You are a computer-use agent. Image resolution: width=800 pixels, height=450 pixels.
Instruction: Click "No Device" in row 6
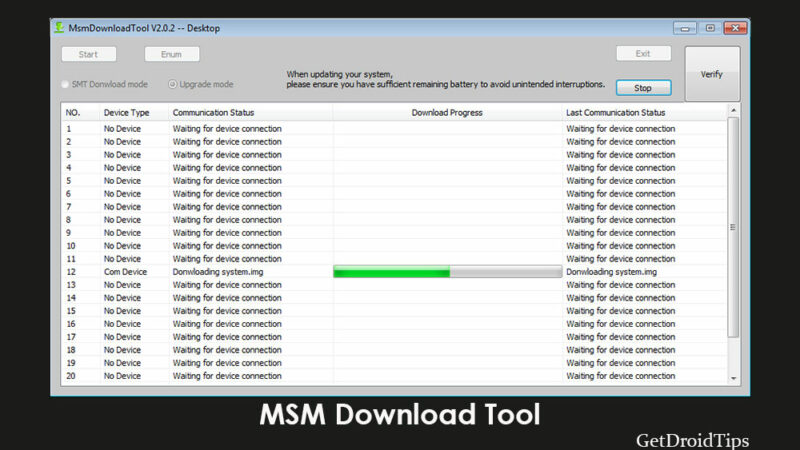tap(122, 194)
